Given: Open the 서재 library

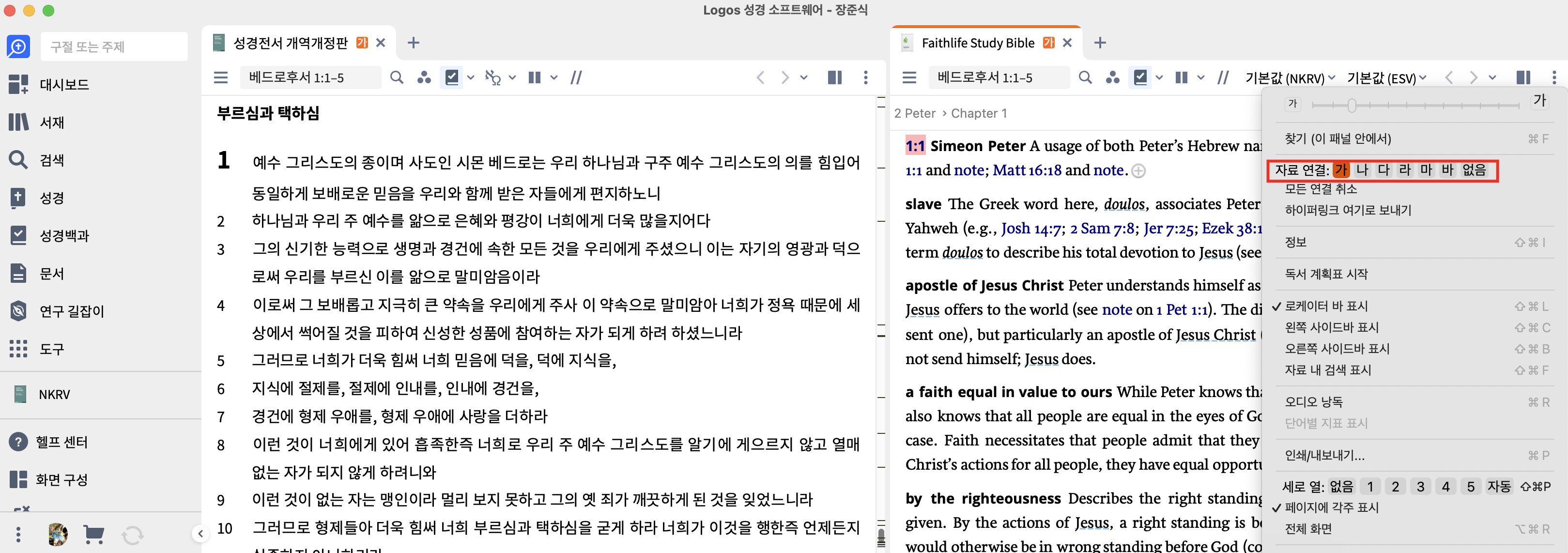Looking at the screenshot, I should (x=36, y=123).
